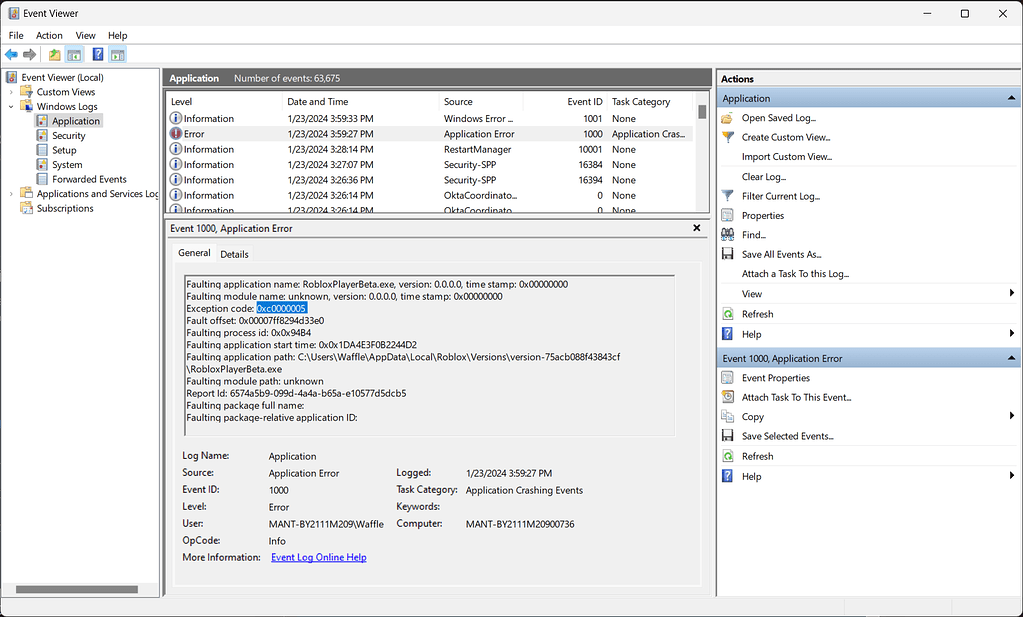Image resolution: width=1023 pixels, height=617 pixels.
Task: Open the View submenu in Actions pane
Action: coord(750,293)
